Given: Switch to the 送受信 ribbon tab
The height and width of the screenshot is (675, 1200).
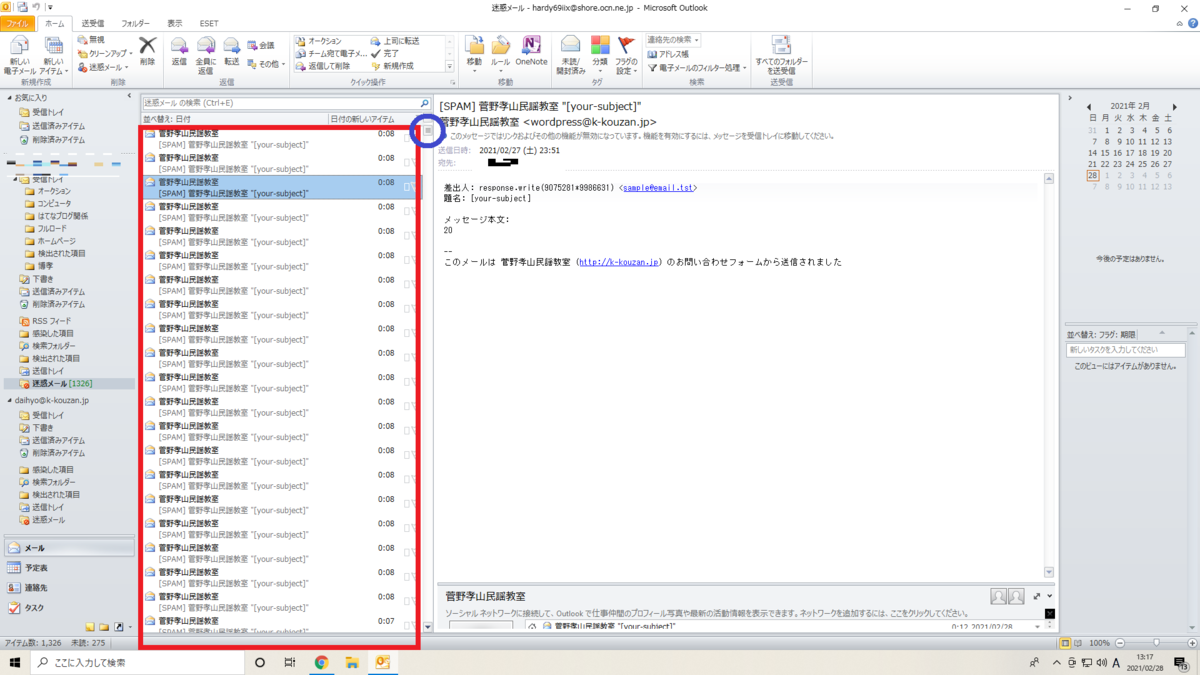Looking at the screenshot, I should click(x=93, y=23).
